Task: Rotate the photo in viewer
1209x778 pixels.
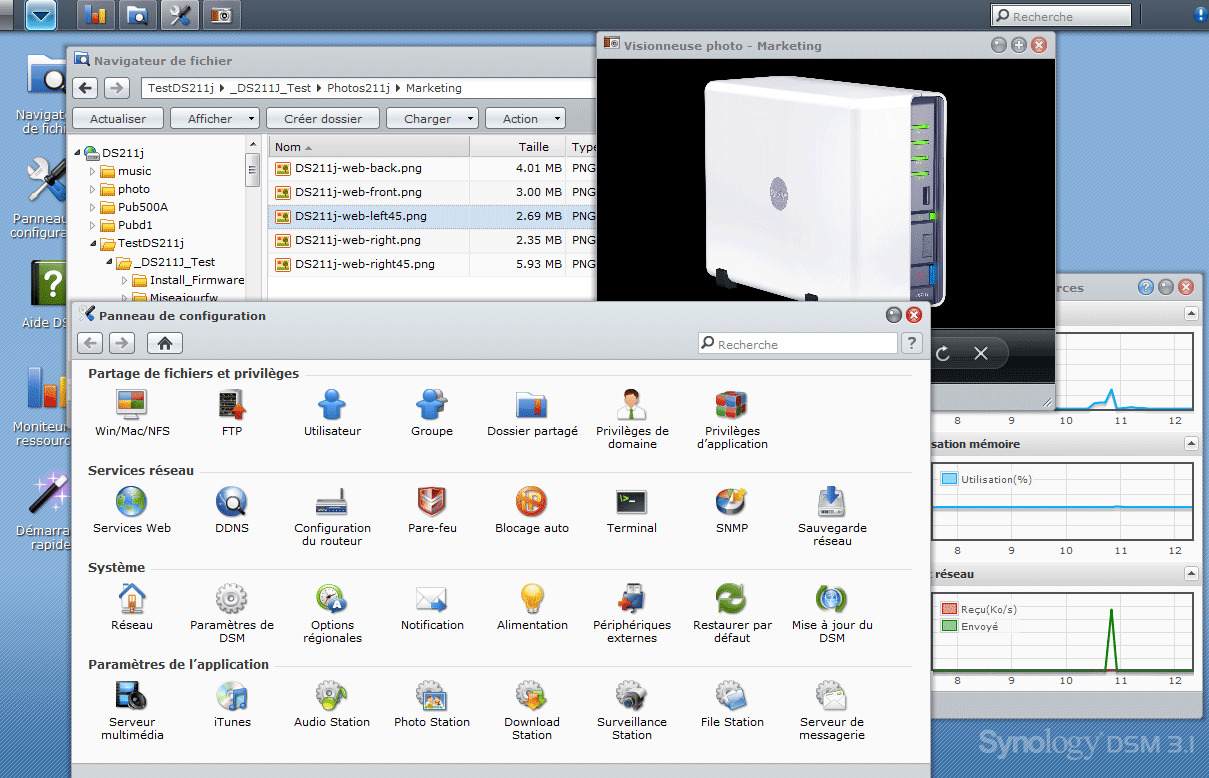Action: (943, 353)
